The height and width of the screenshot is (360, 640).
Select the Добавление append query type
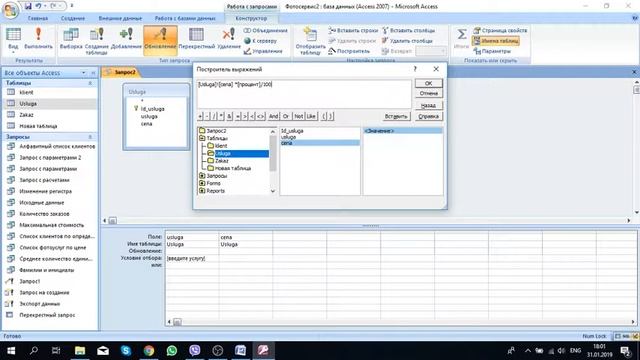pos(126,40)
